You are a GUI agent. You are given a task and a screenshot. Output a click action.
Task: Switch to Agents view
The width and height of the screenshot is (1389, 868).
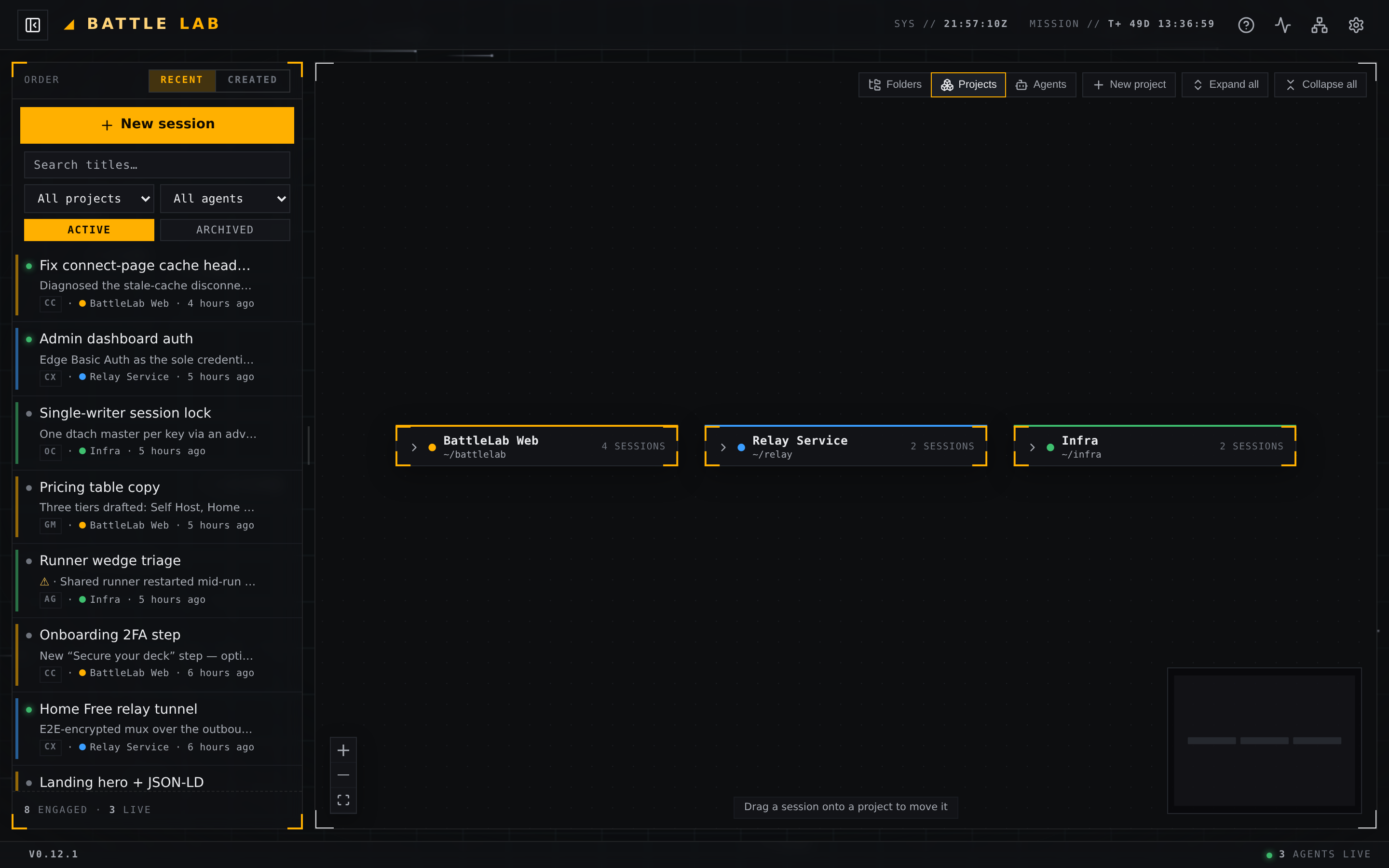click(x=1041, y=85)
